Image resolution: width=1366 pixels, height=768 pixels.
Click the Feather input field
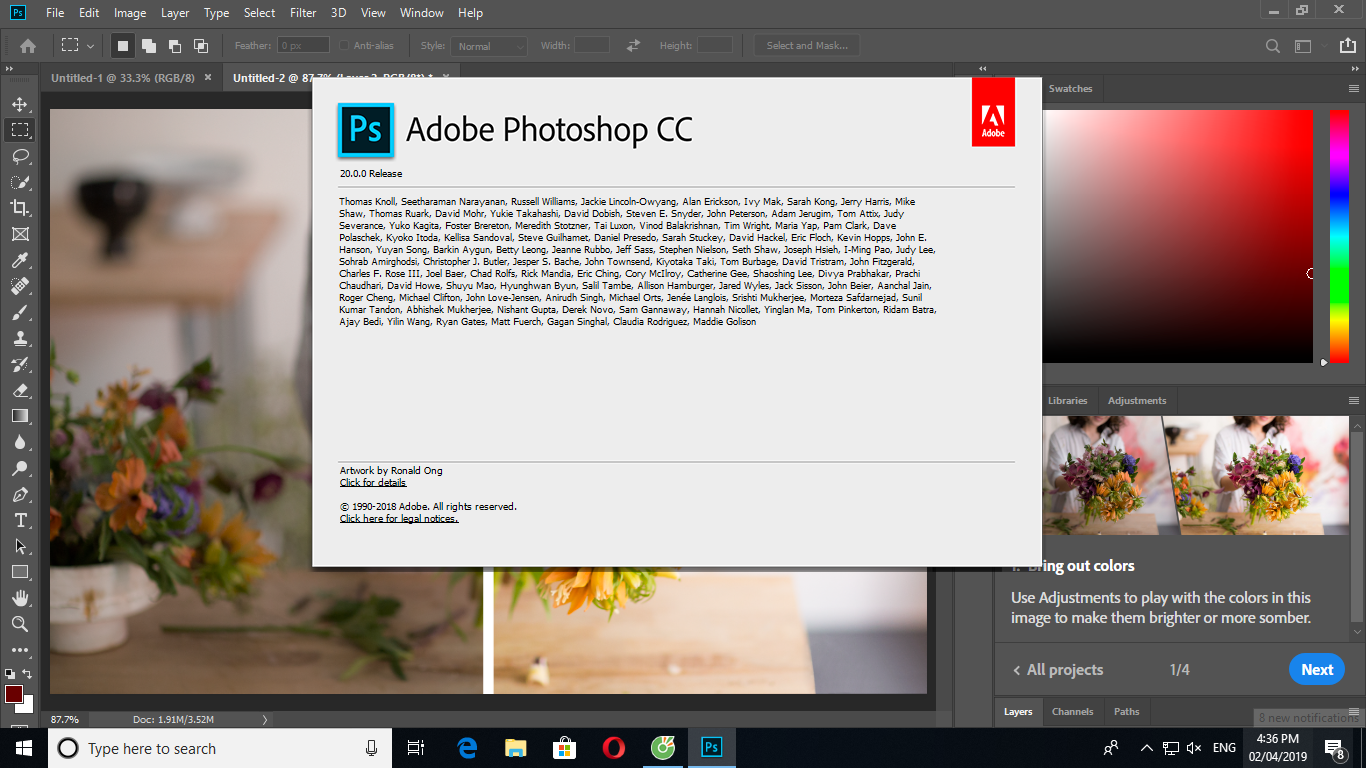pos(304,46)
